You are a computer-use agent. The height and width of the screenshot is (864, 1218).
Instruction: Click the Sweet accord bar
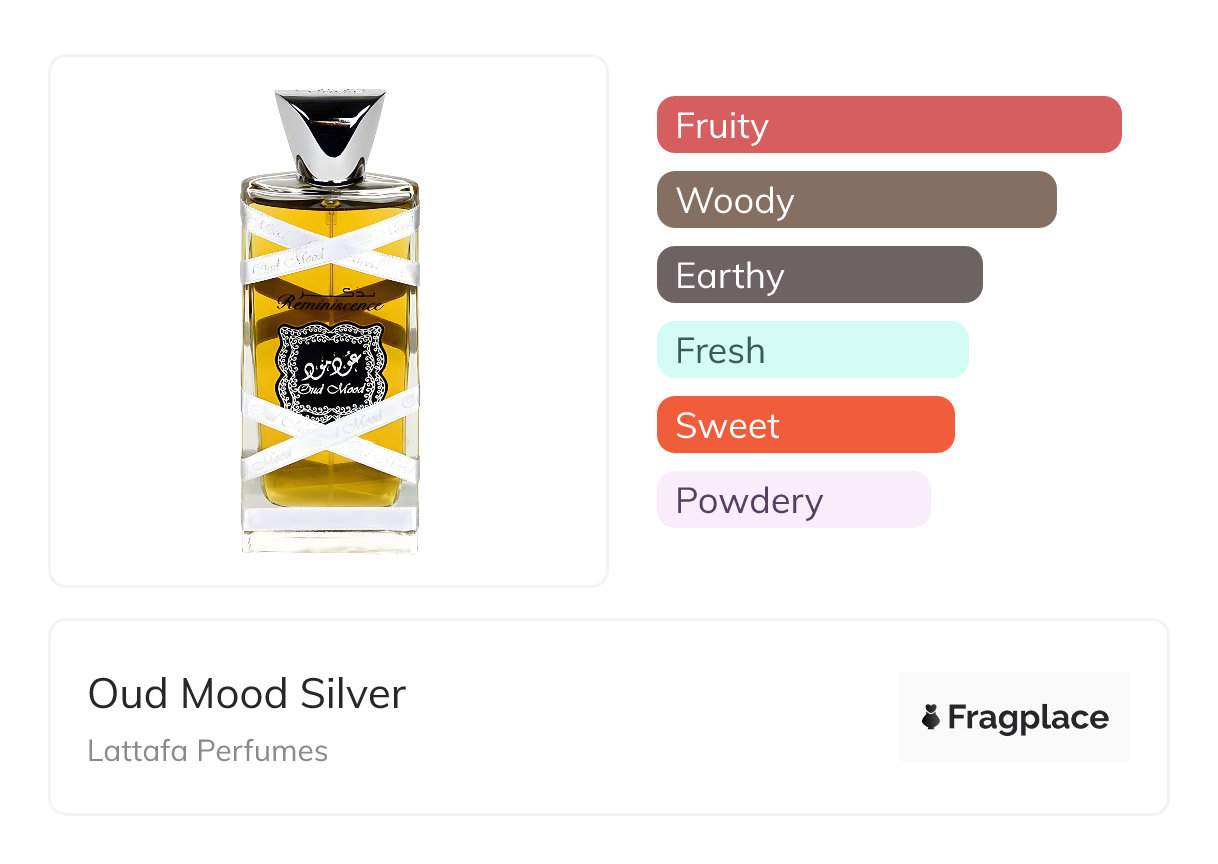tap(805, 425)
